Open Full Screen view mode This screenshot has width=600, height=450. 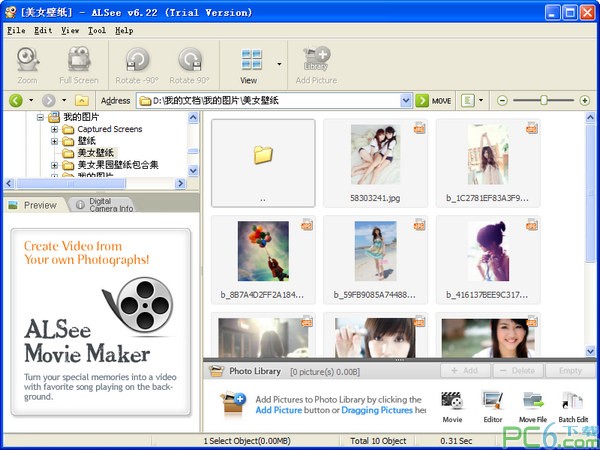point(78,63)
